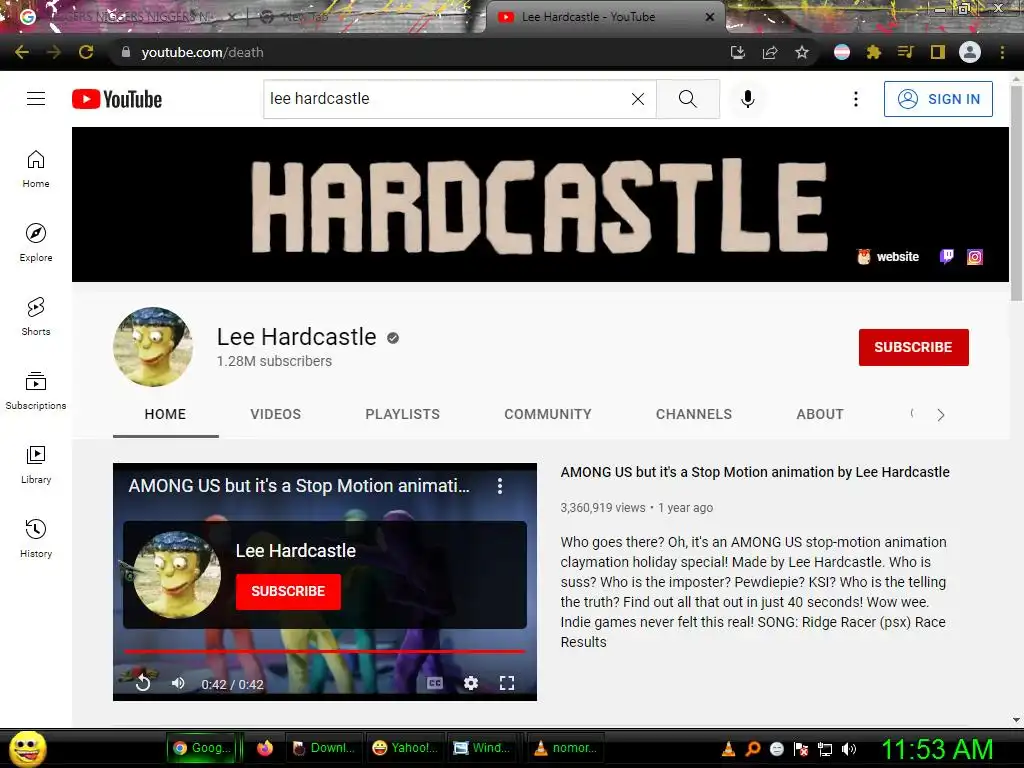Replay the video with the replay icon
Viewport: 1024px width, 768px height.
pos(143,683)
